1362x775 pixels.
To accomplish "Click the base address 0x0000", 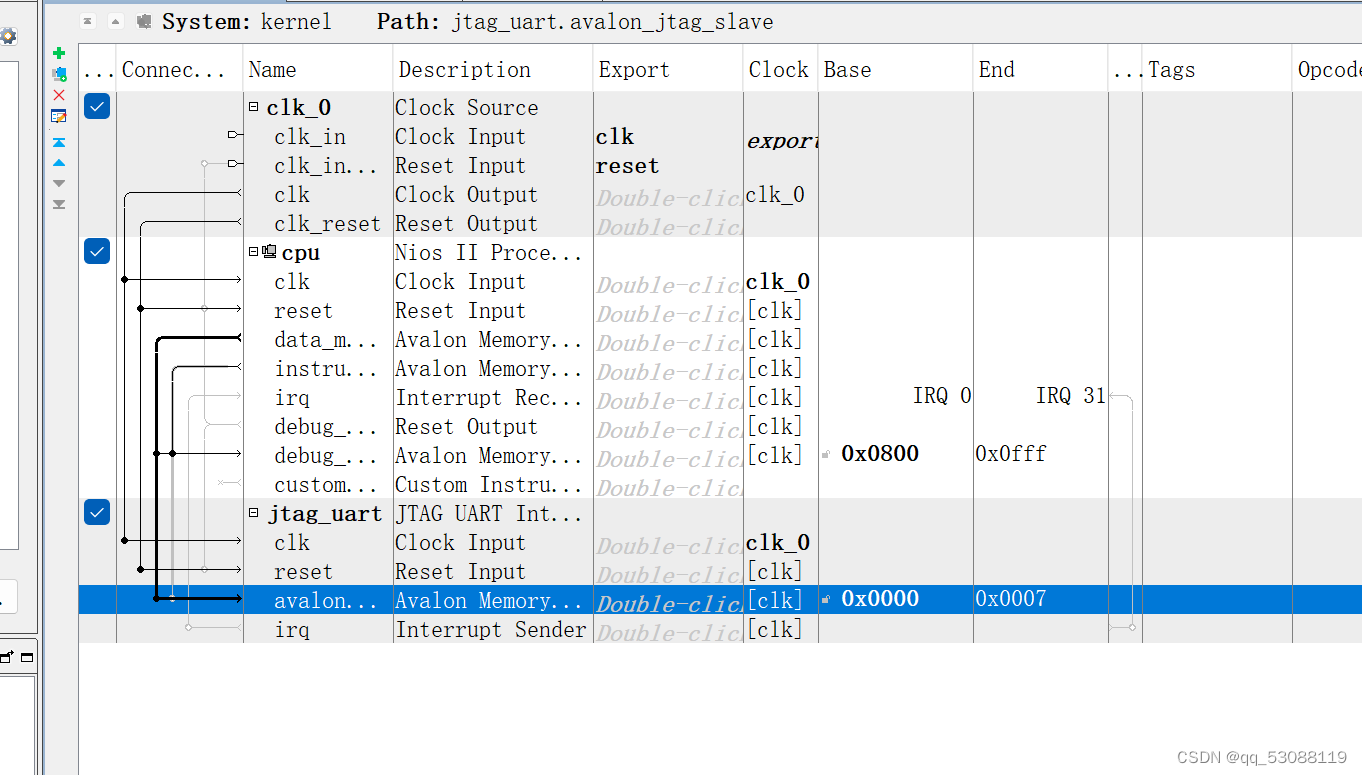I will coord(880,599).
